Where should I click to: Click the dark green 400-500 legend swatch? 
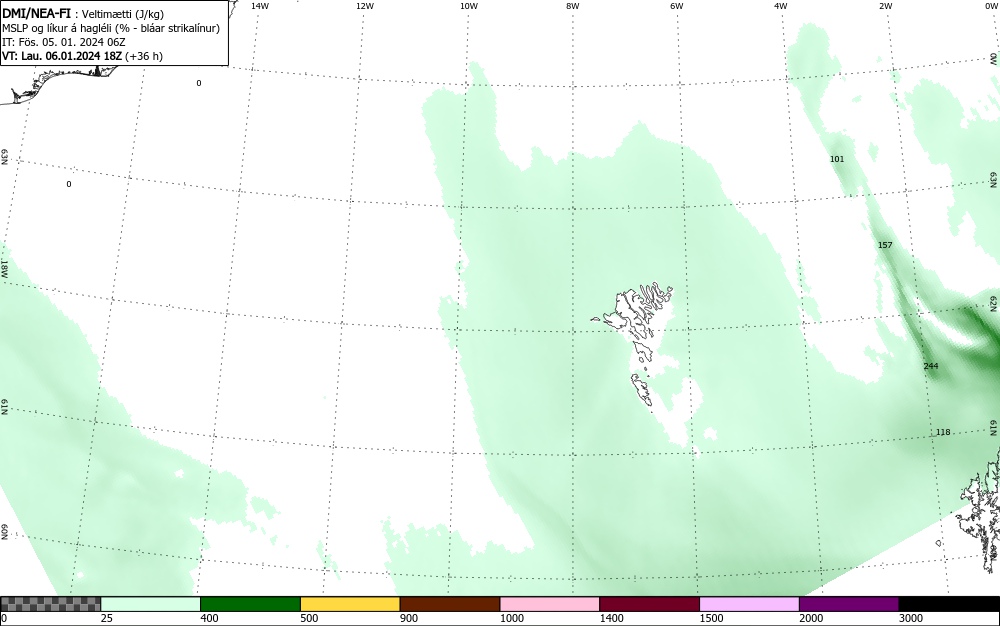point(250,604)
